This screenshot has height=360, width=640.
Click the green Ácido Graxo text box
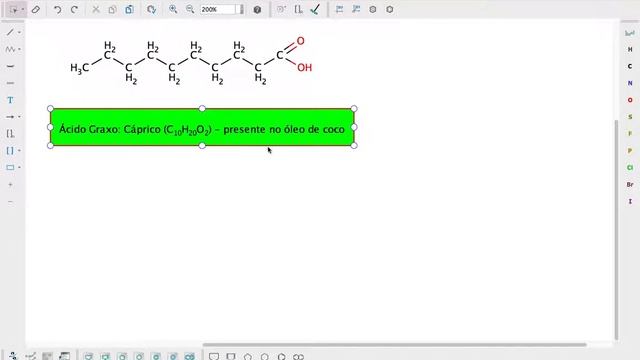pos(202,127)
